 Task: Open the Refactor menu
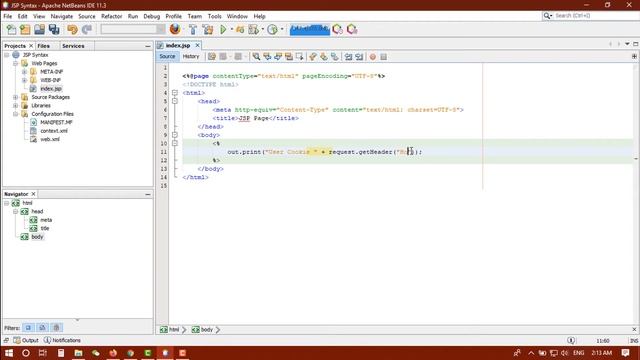[x=111, y=16]
